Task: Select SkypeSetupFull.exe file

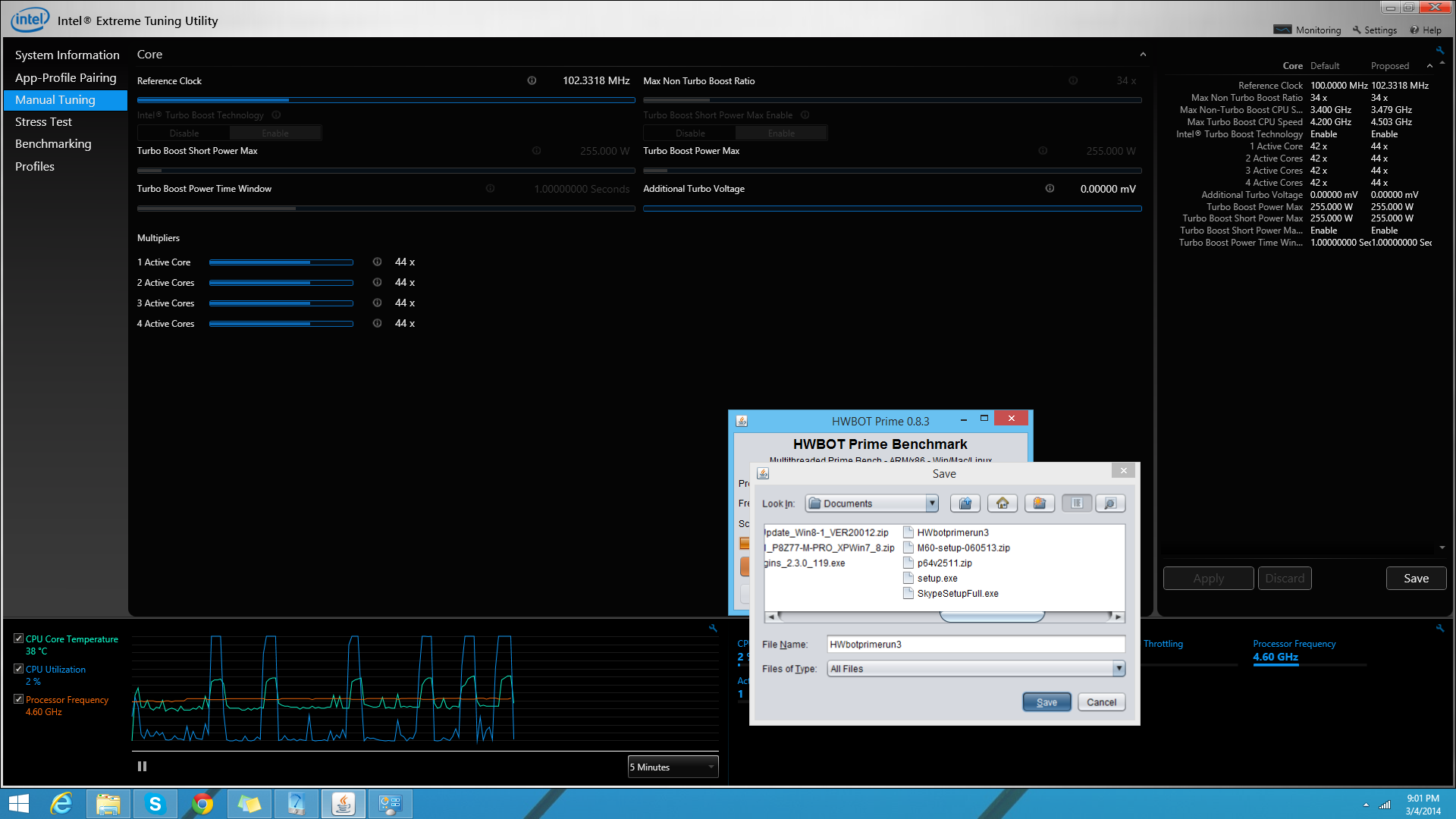Action: [951, 593]
